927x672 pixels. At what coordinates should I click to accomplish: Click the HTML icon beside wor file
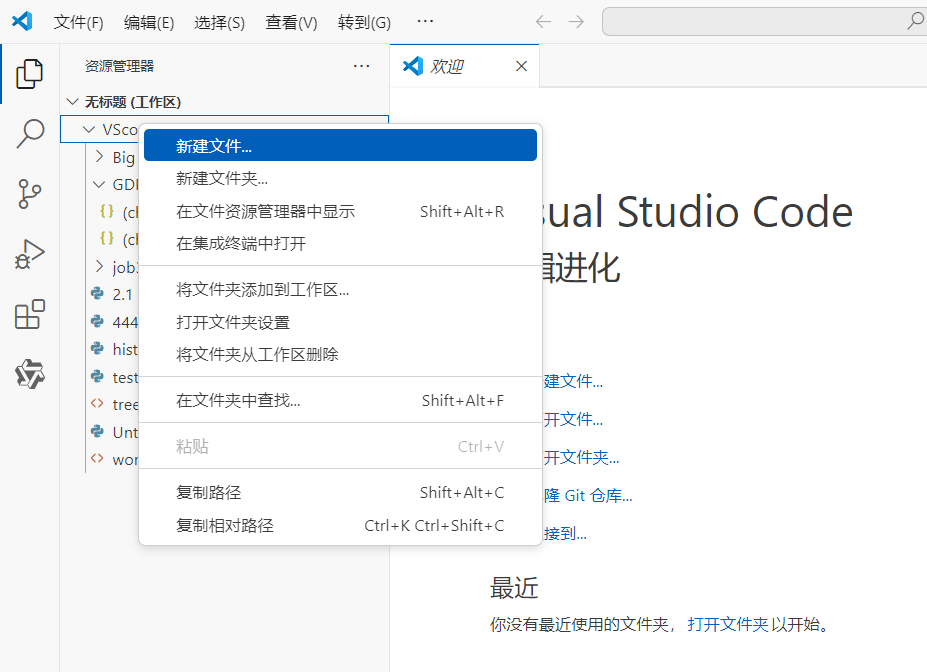click(x=98, y=459)
